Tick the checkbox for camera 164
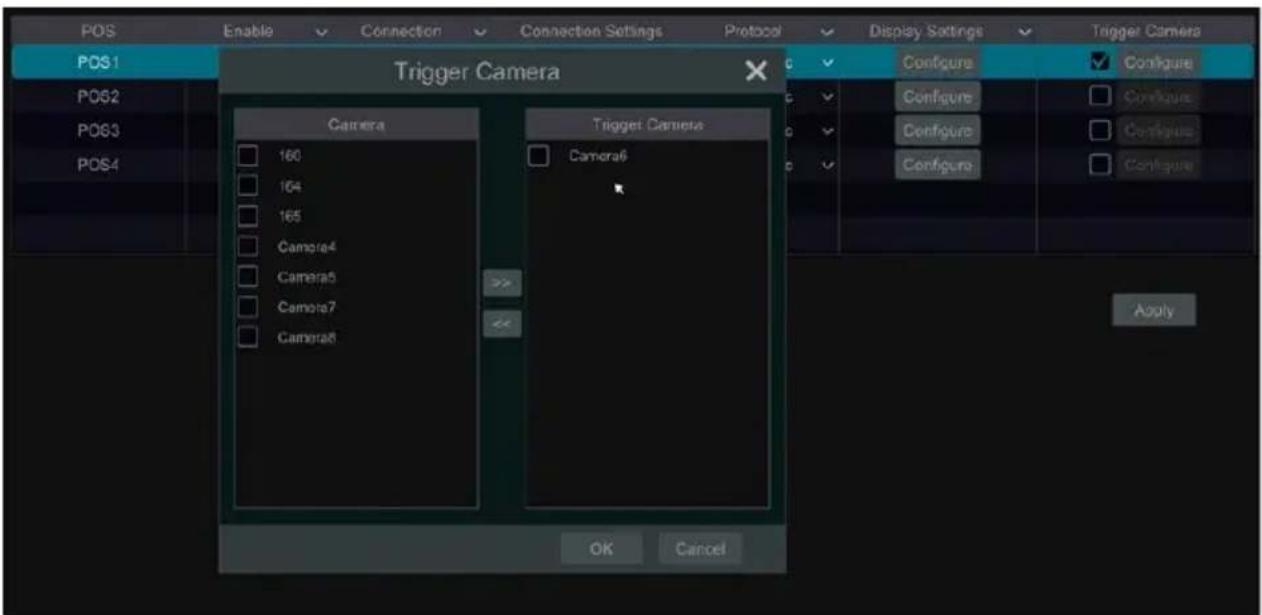Viewport: 1262px width, 615px height. 249,186
